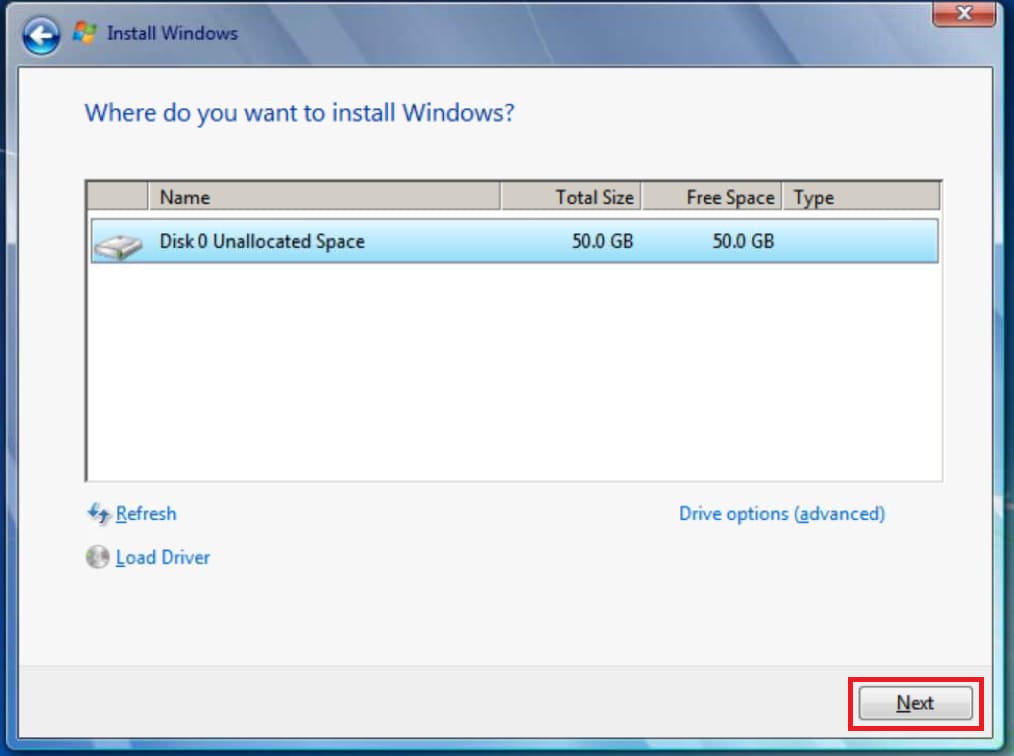1014x756 pixels.
Task: Click the Refresh arrows icon
Action: click(x=98, y=514)
